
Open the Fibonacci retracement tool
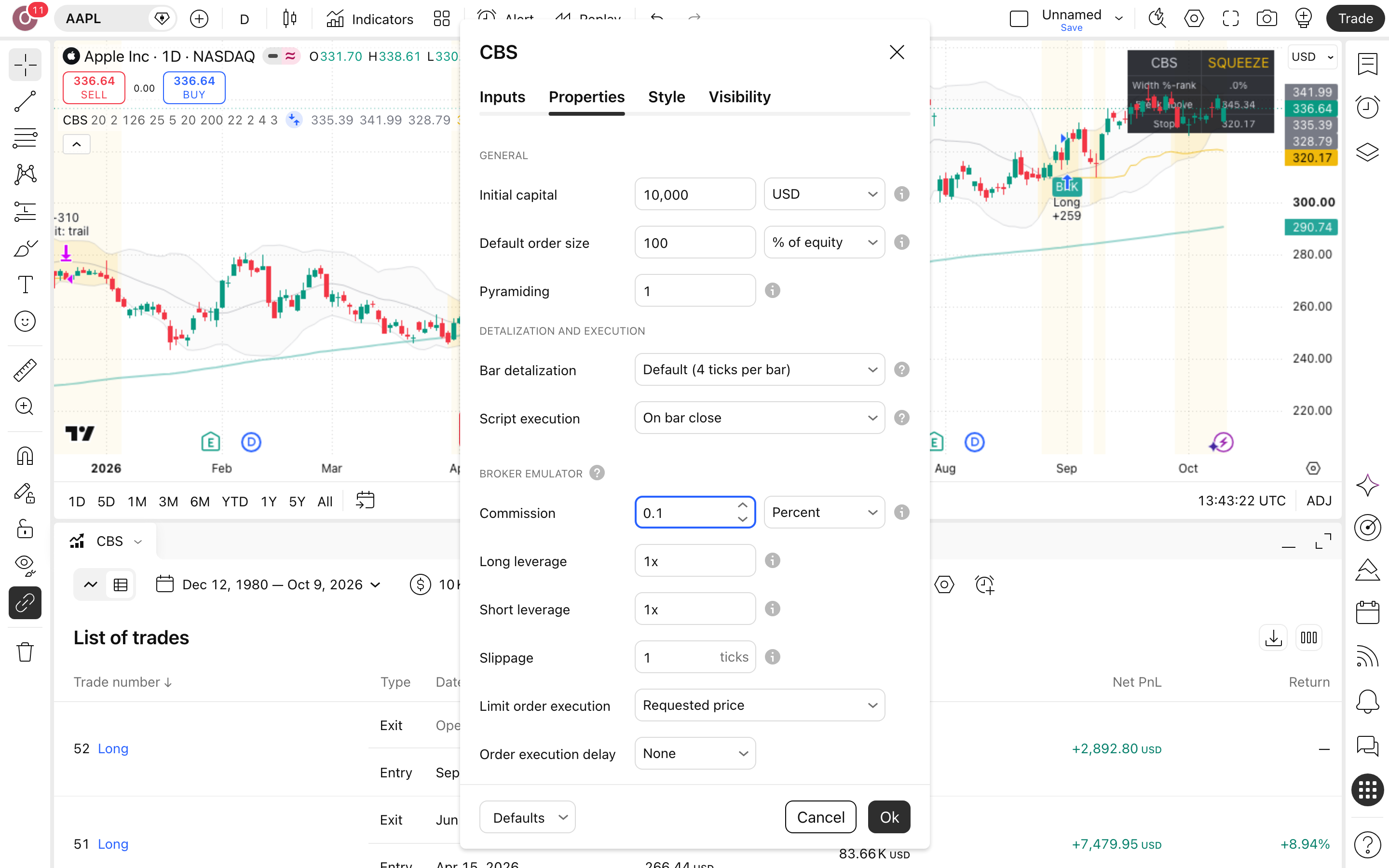[x=25, y=138]
